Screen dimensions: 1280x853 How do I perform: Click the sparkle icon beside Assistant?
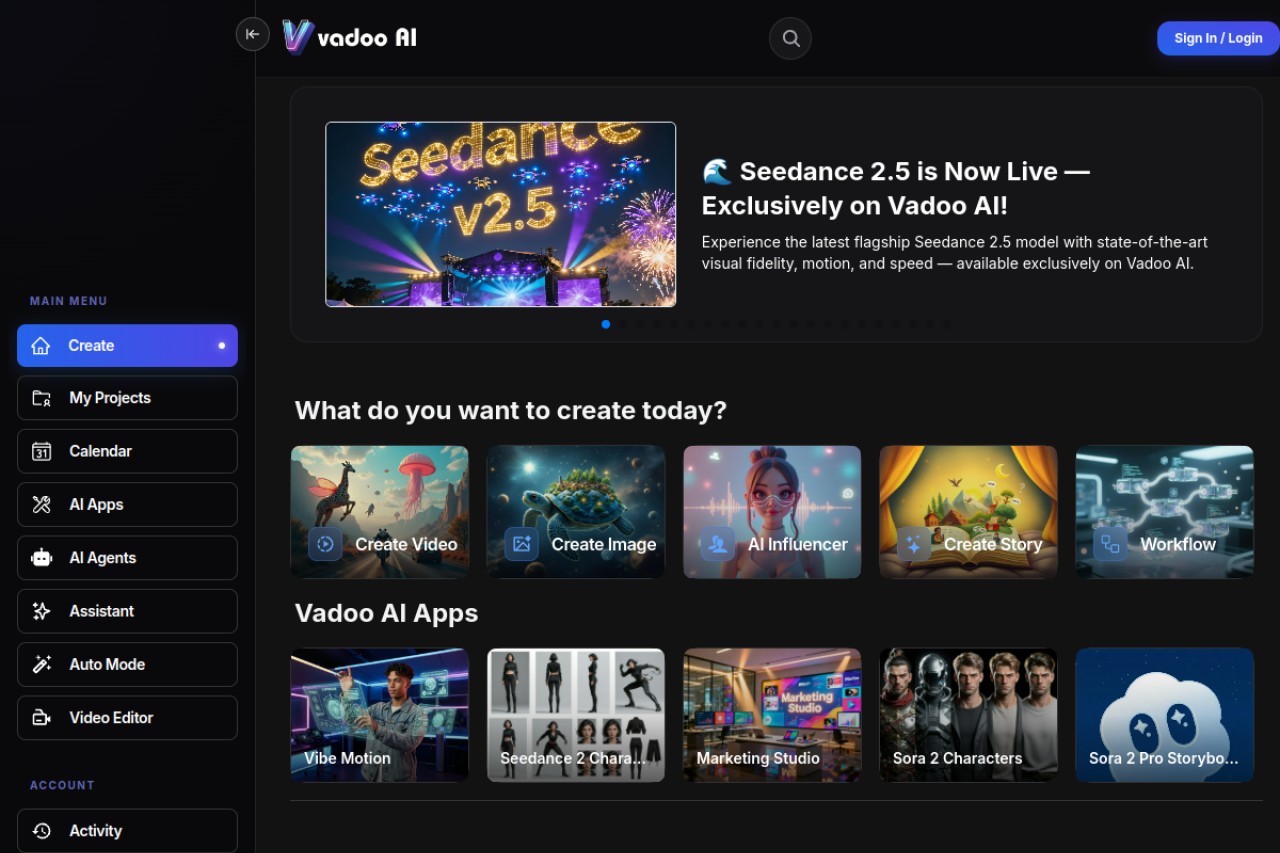[x=41, y=611]
